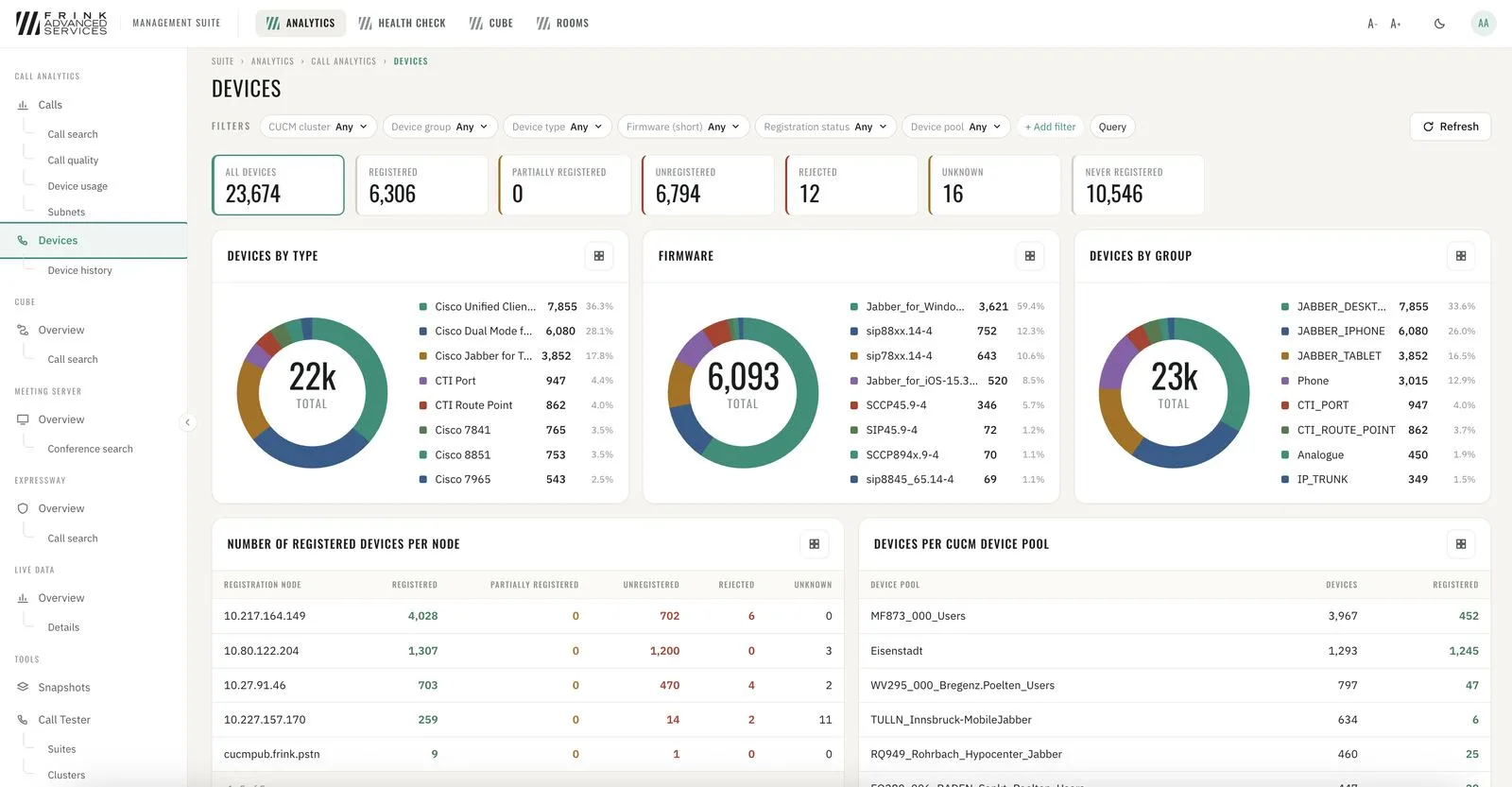Open Device history in the sidebar
This screenshot has height=787, width=1512.
pos(80,270)
